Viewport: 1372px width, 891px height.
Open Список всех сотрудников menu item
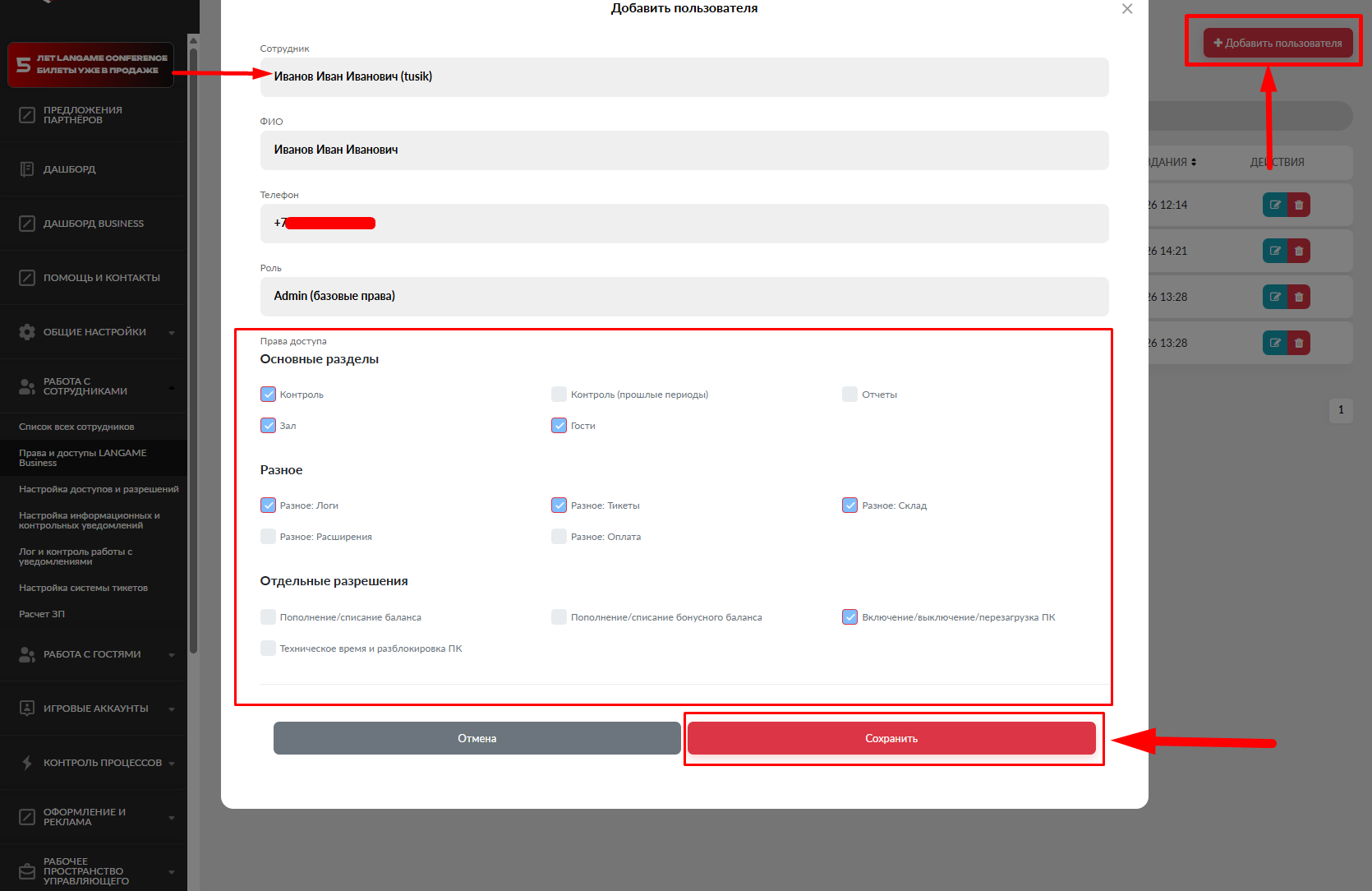click(76, 427)
